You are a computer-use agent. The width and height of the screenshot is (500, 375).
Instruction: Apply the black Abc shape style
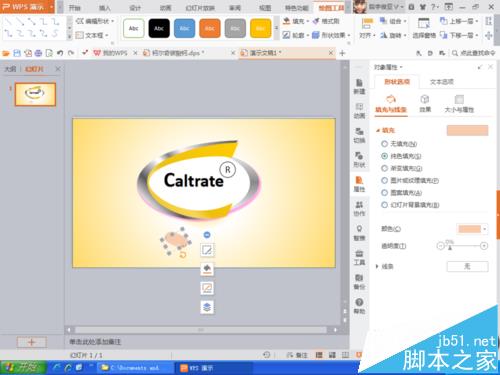point(159,28)
